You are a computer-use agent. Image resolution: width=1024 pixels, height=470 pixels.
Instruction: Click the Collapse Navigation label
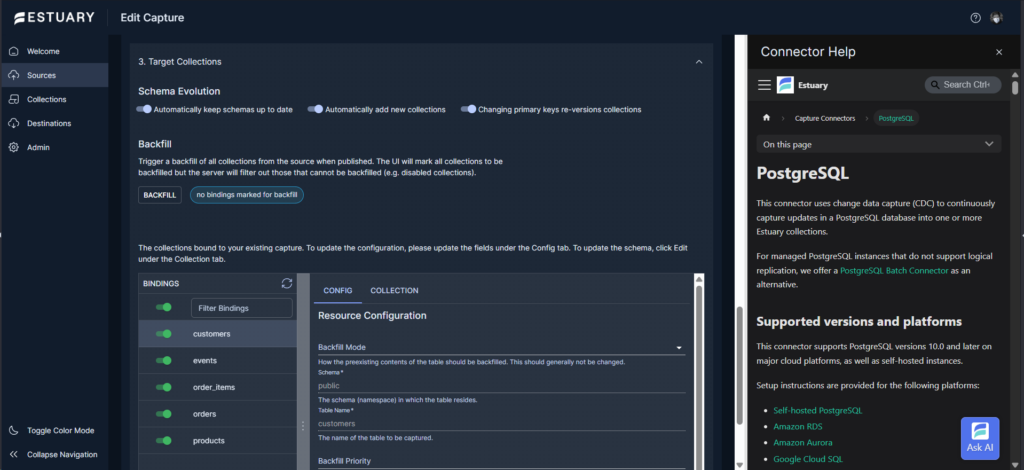point(62,454)
